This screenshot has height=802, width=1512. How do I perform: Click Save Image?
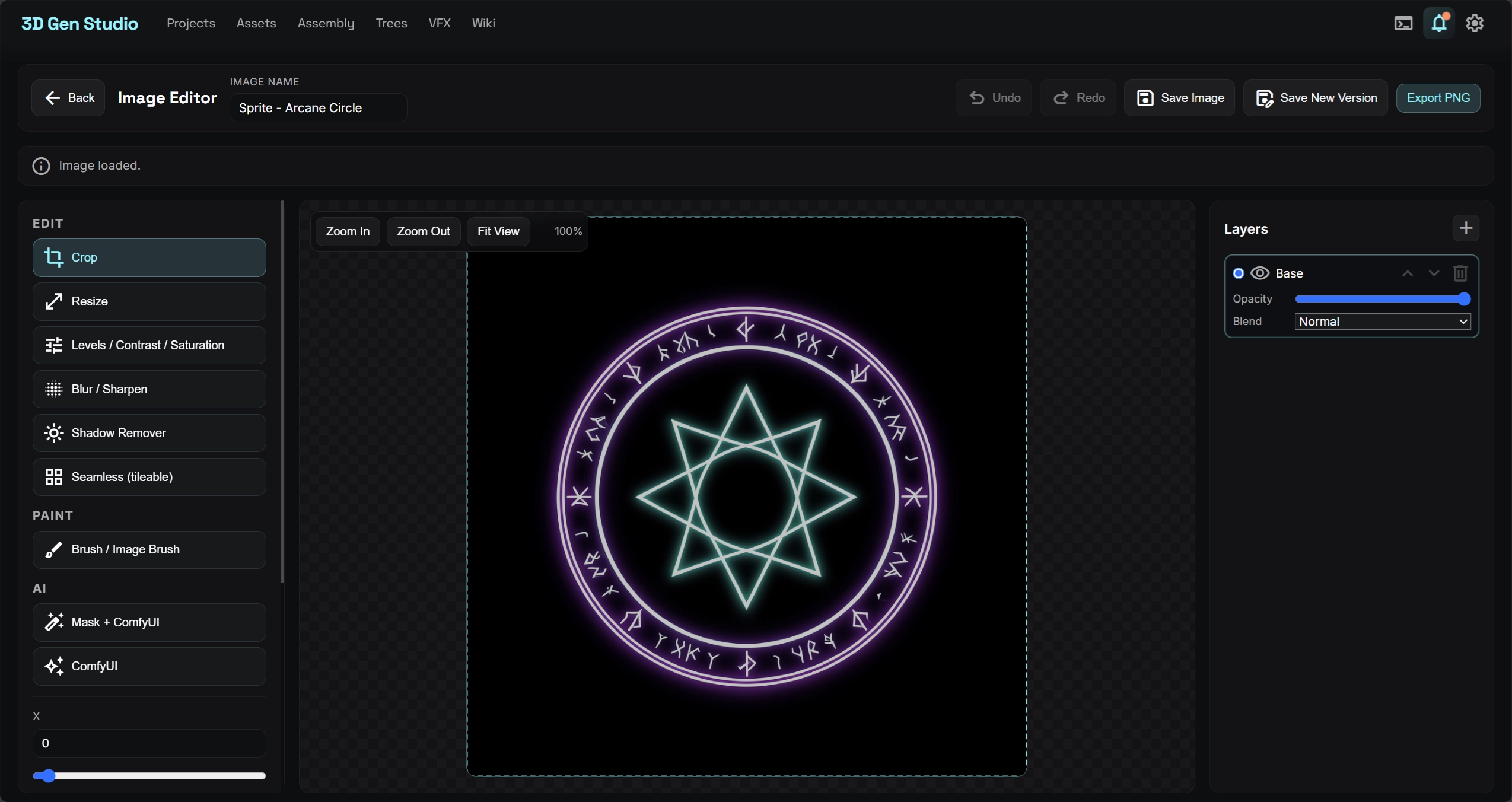[x=1179, y=98]
